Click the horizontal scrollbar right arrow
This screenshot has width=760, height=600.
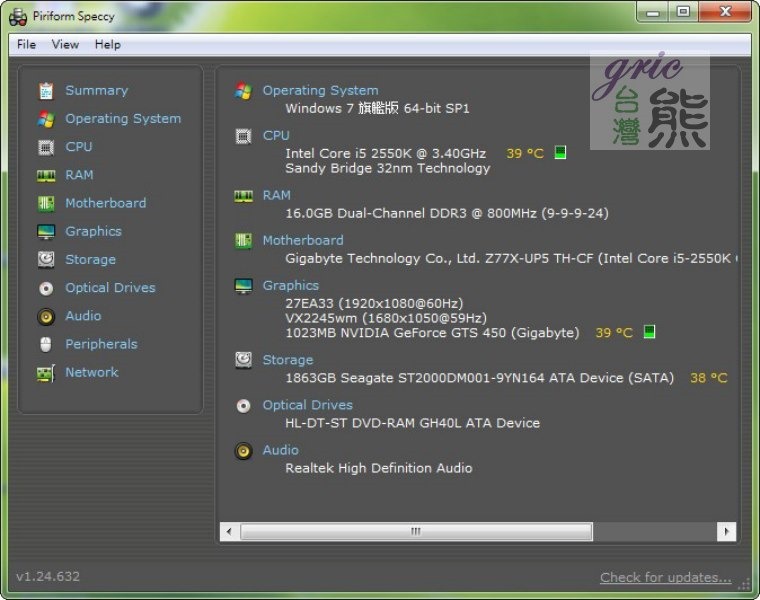(x=727, y=532)
